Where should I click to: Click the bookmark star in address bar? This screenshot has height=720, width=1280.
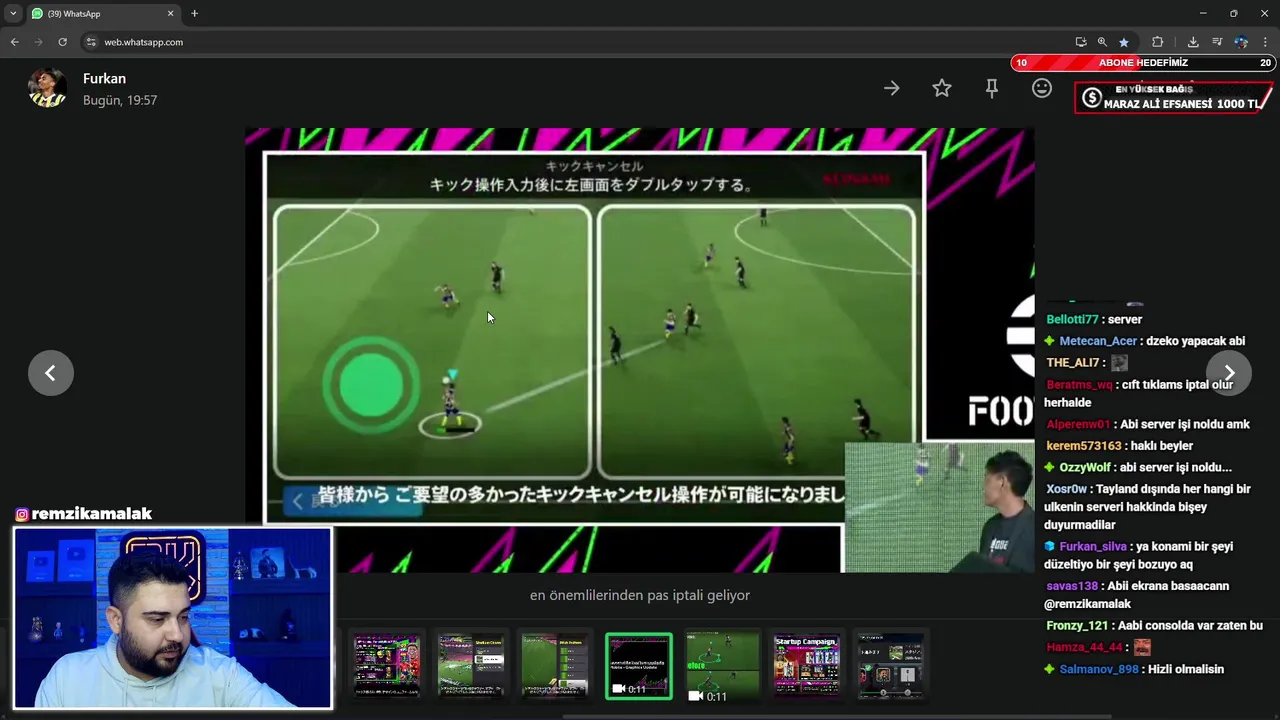pos(1124,42)
